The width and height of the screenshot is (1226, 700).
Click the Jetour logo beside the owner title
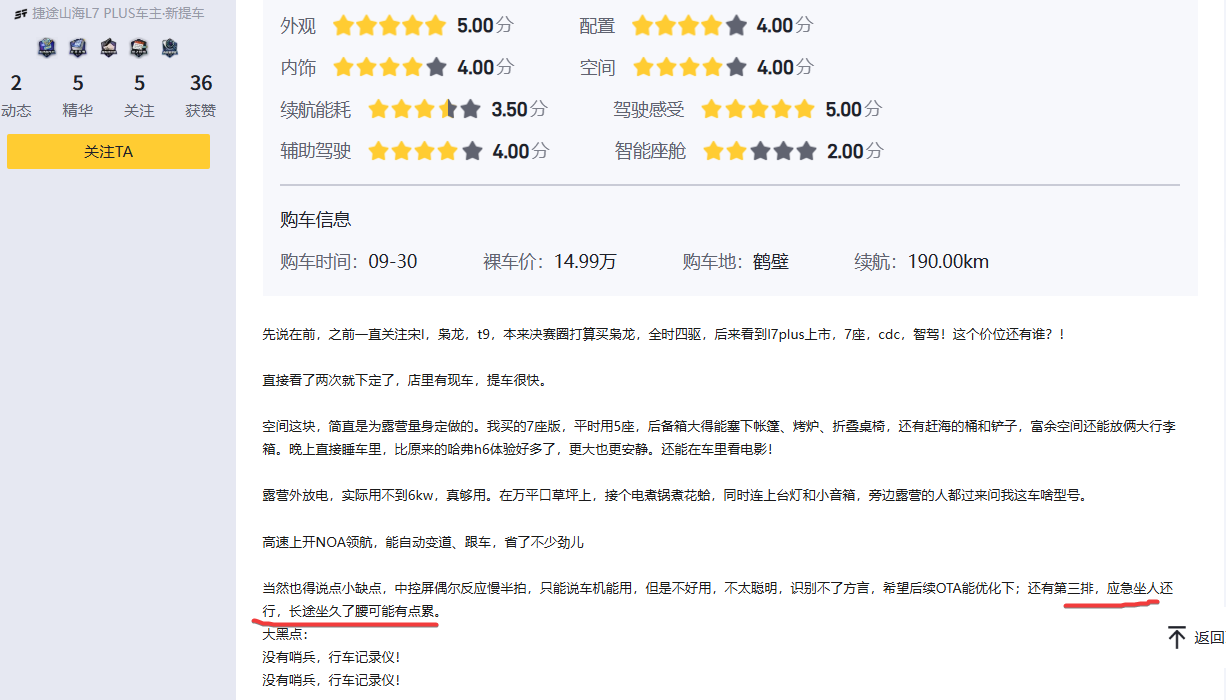(21, 14)
